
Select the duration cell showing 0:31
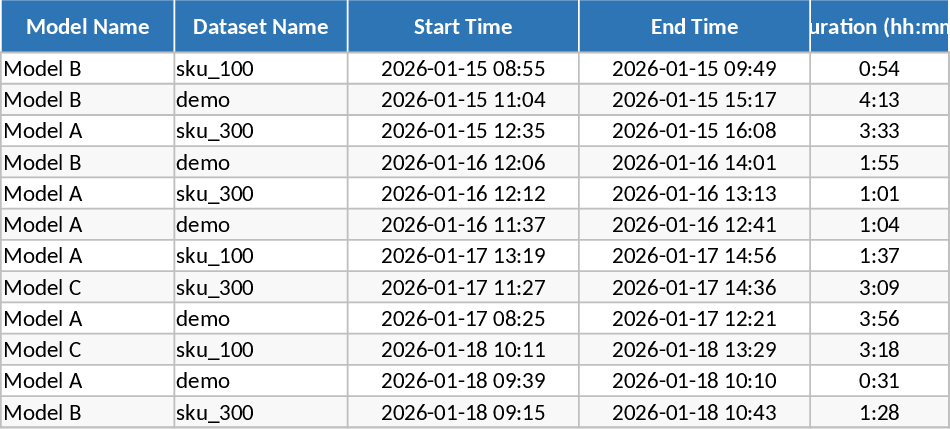[x=879, y=381]
